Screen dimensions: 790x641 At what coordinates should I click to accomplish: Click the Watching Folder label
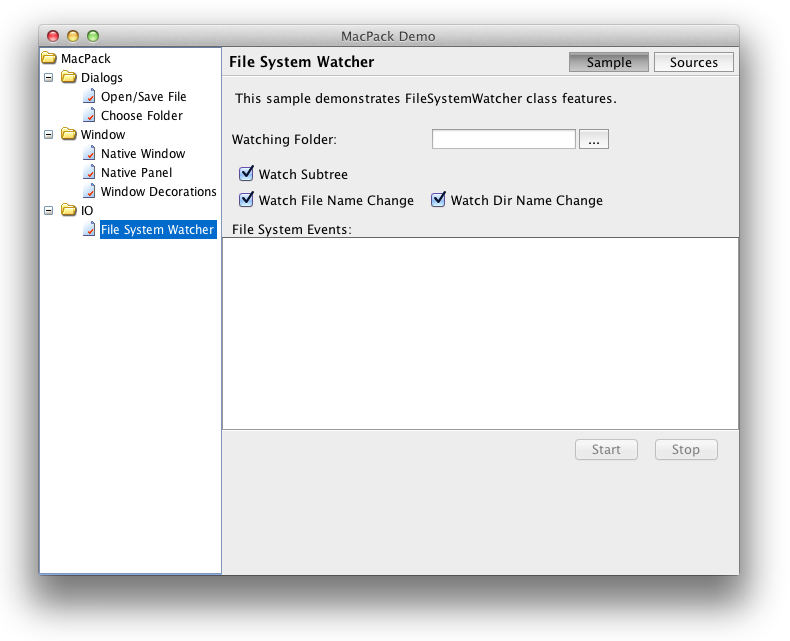click(284, 140)
